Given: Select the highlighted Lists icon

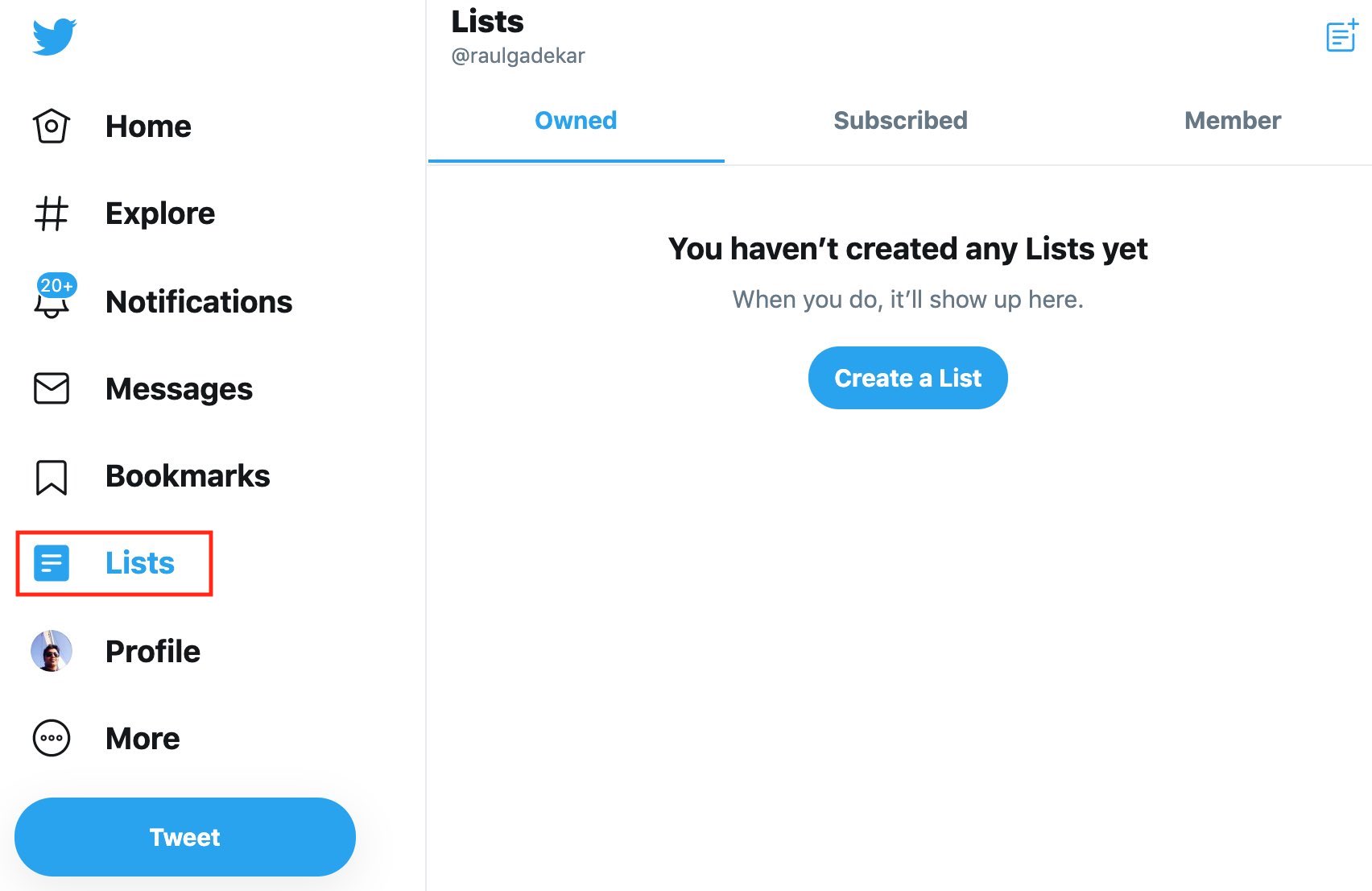Looking at the screenshot, I should [51, 563].
